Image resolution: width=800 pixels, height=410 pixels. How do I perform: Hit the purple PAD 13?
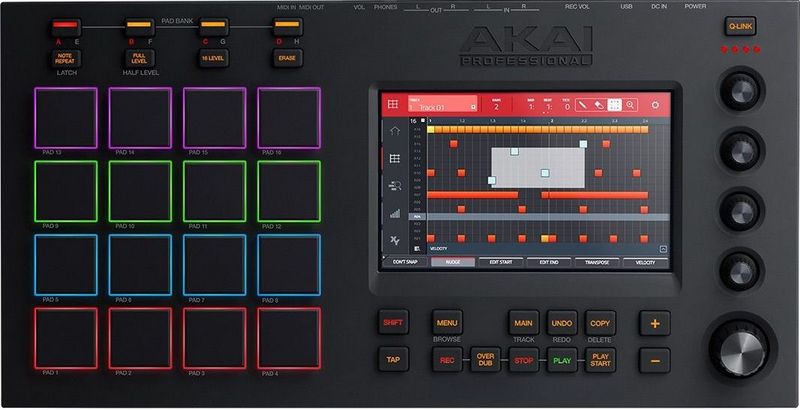[x=66, y=118]
